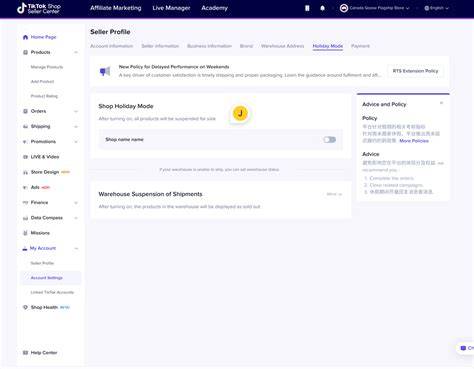
Task: Expand the Shipping menu chevron
Action: click(76, 127)
